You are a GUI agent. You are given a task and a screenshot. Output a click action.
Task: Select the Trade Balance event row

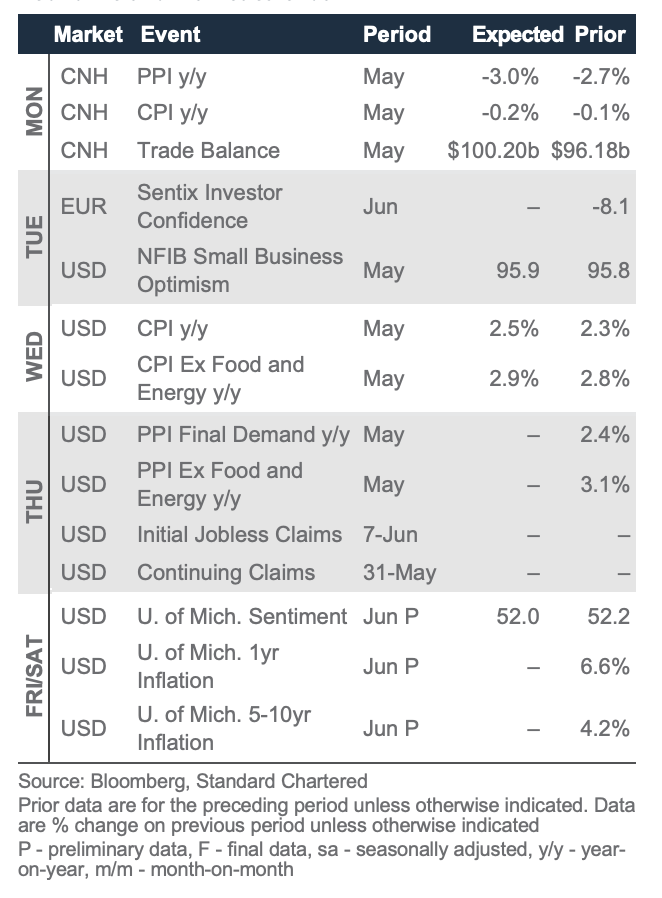342,151
